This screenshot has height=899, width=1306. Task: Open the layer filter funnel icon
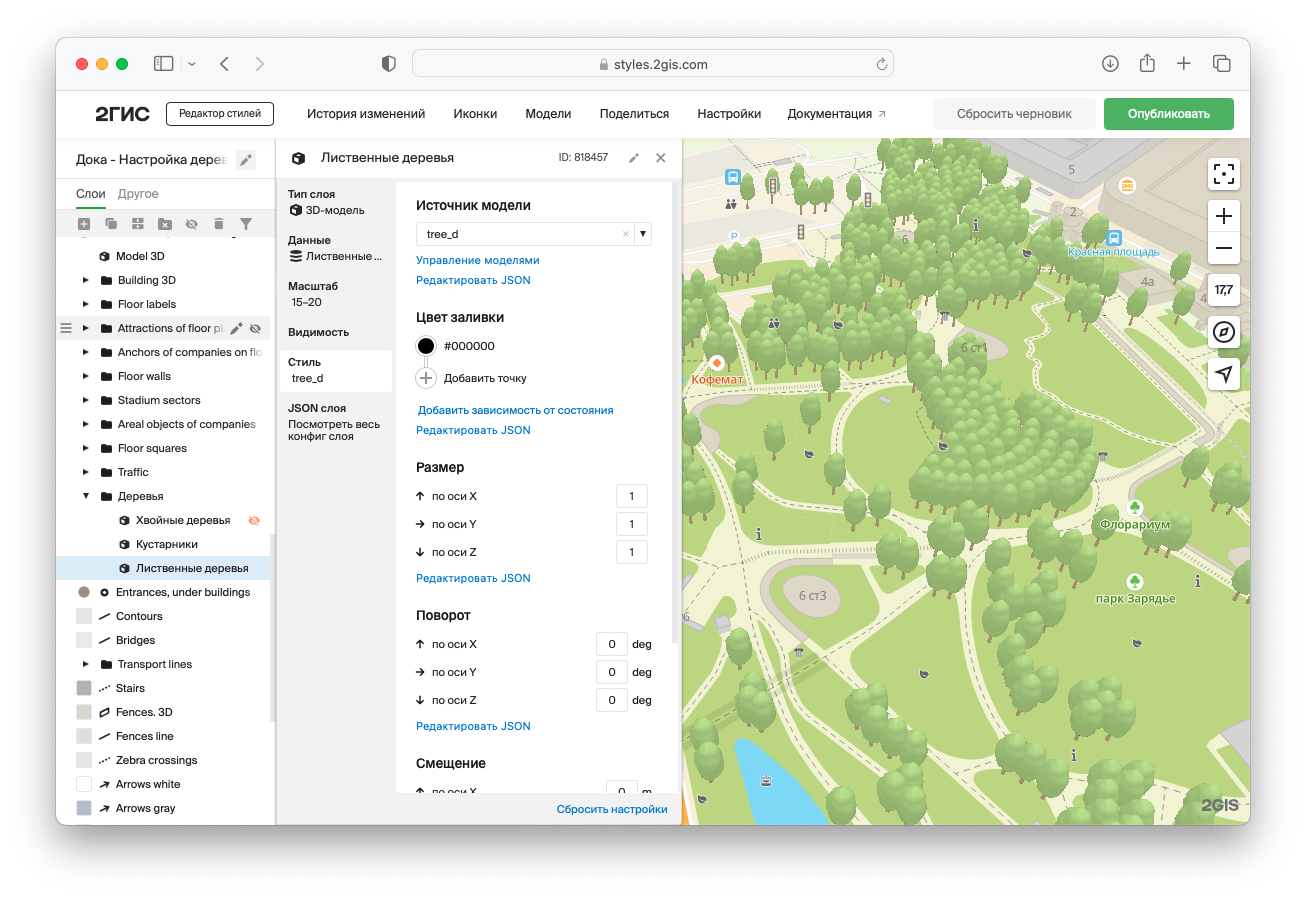[x=246, y=224]
